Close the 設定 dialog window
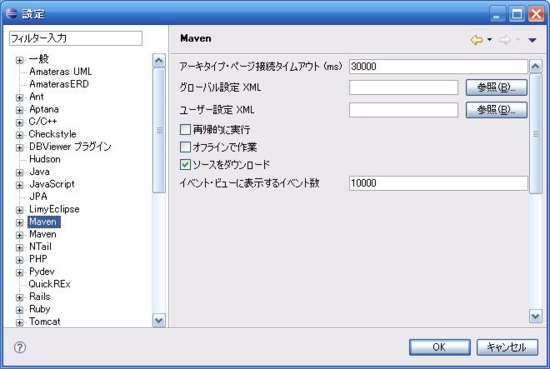Screen dimensions: 550x369 [x=536, y=14]
